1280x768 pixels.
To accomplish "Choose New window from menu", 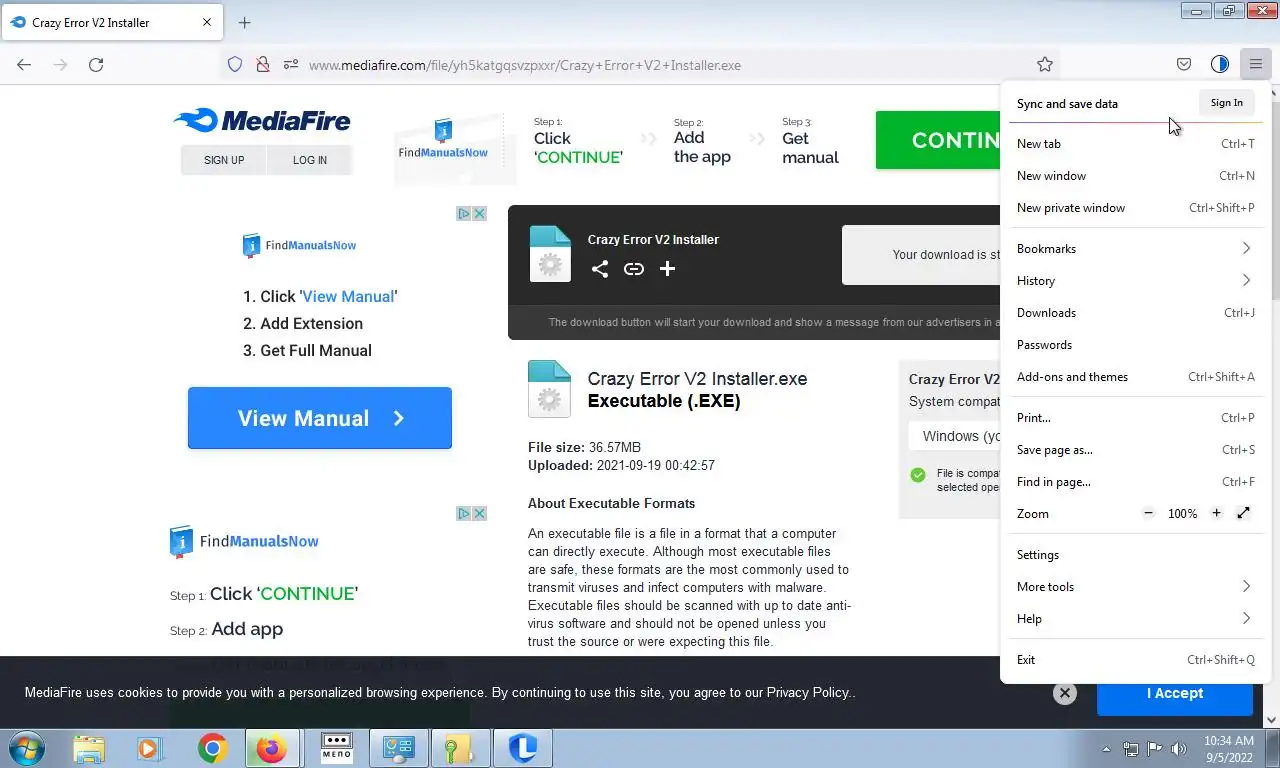I will pyautogui.click(x=1135, y=175).
